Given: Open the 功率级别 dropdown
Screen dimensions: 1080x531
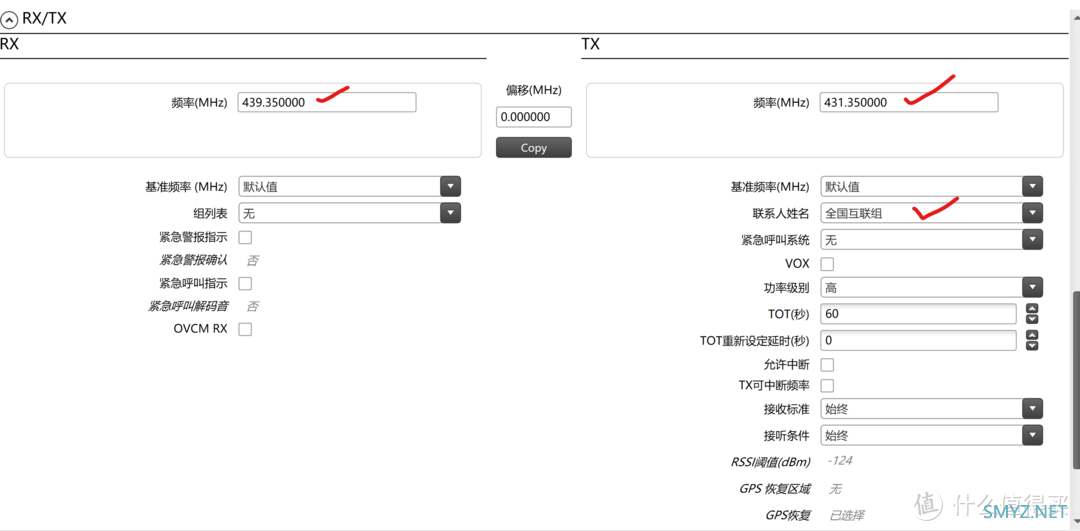Looking at the screenshot, I should click(931, 287).
